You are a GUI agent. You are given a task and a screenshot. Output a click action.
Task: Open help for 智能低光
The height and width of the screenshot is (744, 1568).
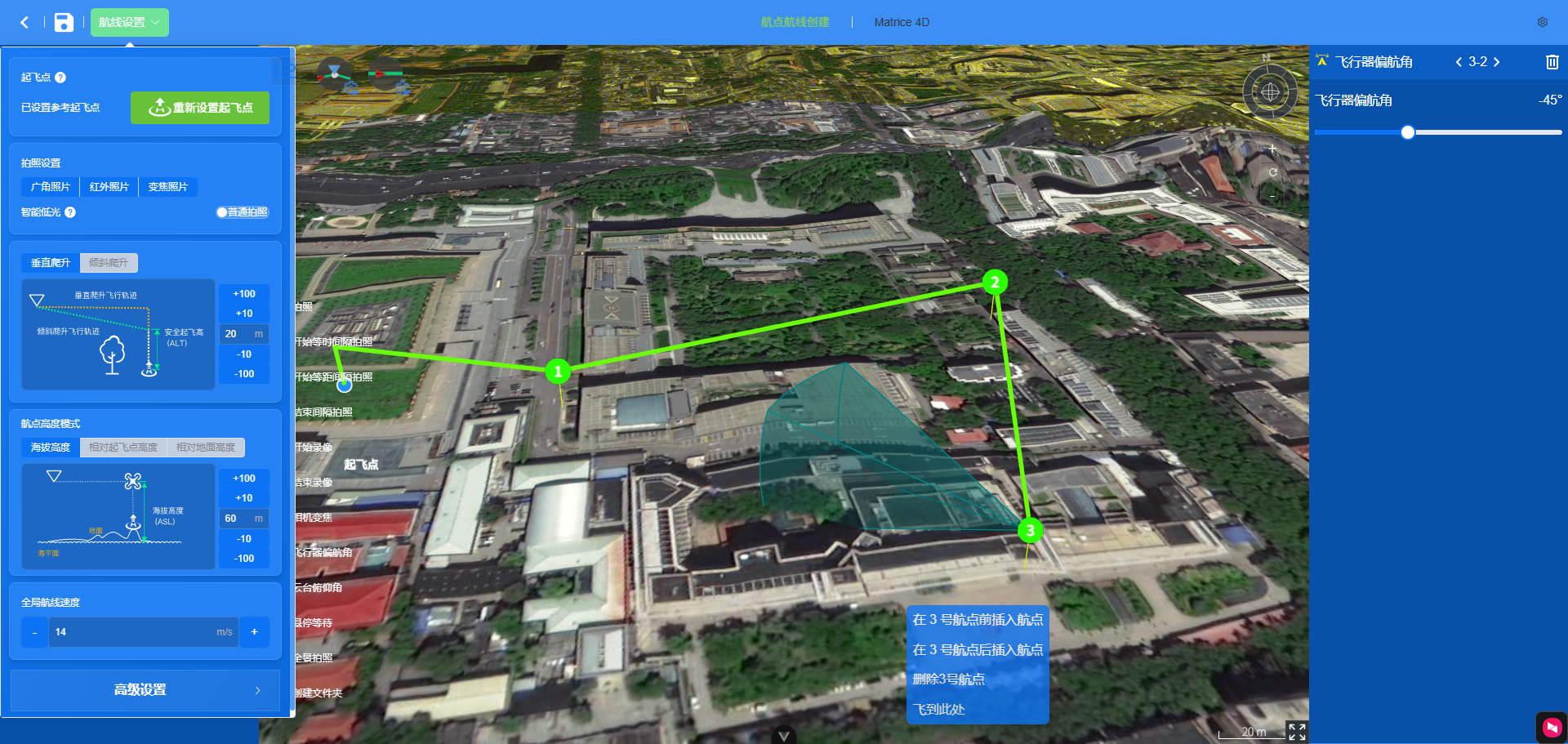point(70,212)
